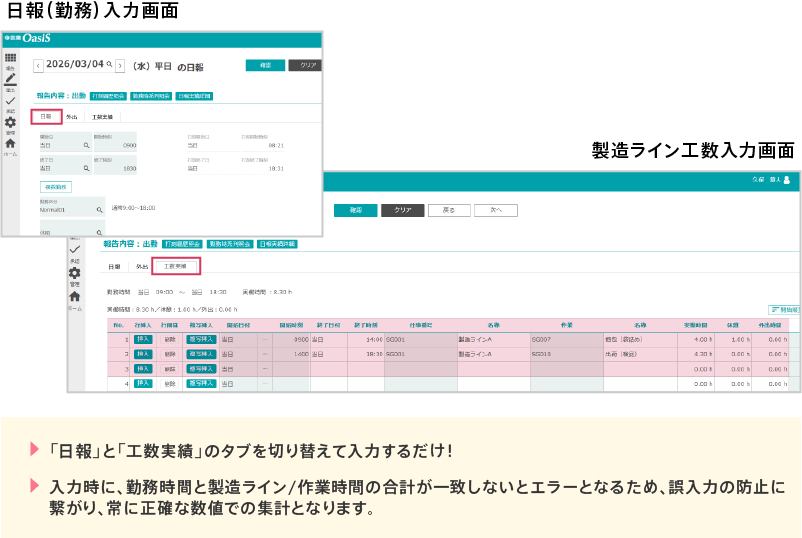
Task: Click 削除 button in table row 2
Action: (x=170, y=354)
